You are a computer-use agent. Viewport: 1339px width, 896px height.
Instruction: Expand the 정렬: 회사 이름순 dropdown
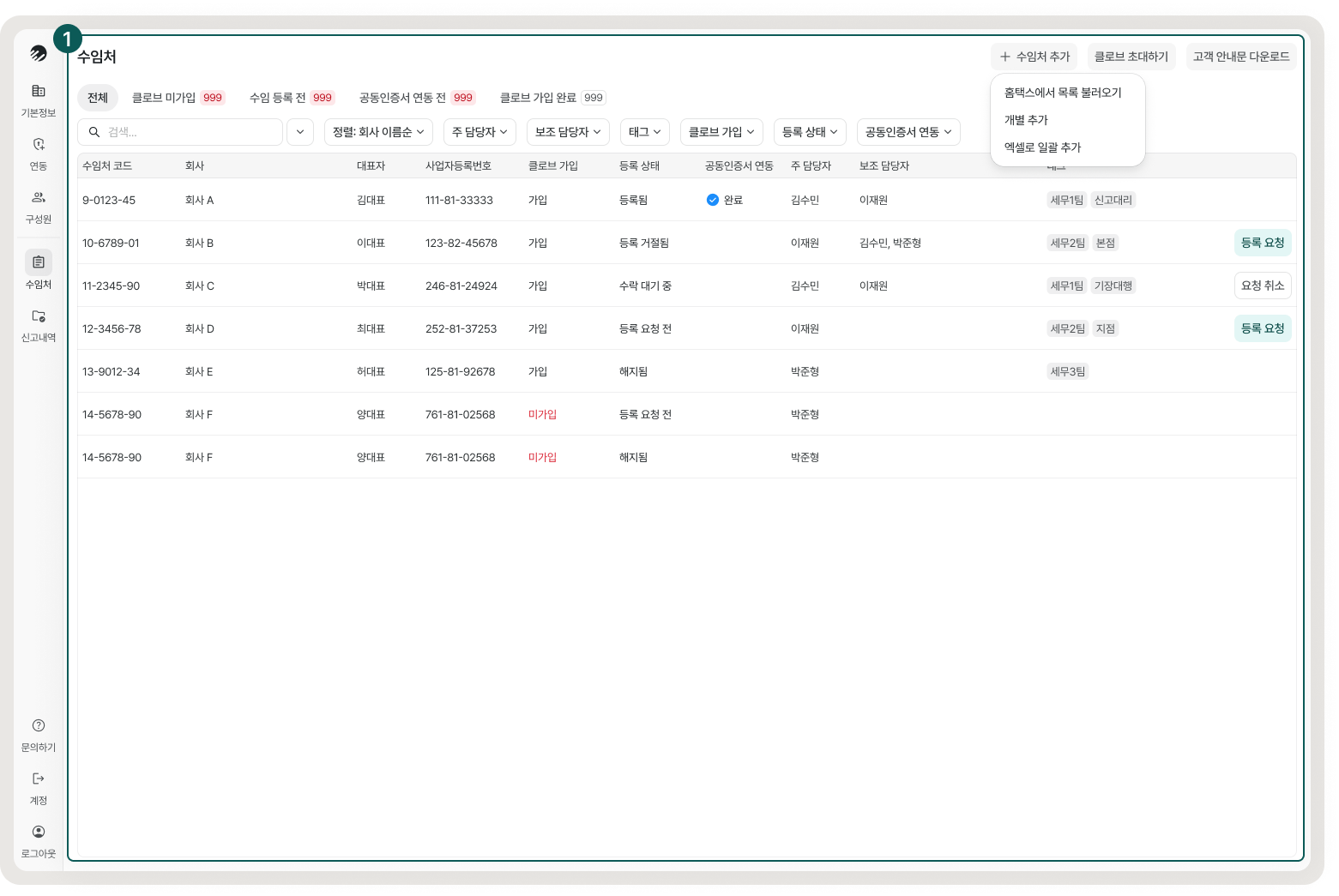click(378, 132)
